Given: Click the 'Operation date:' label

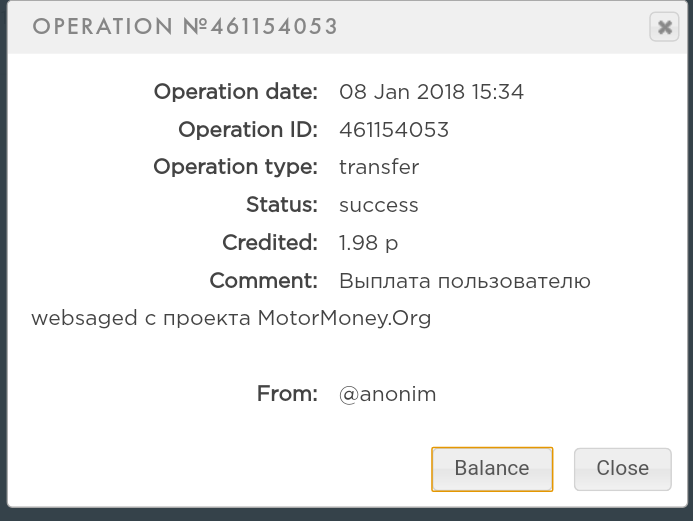Looking at the screenshot, I should (235, 93).
